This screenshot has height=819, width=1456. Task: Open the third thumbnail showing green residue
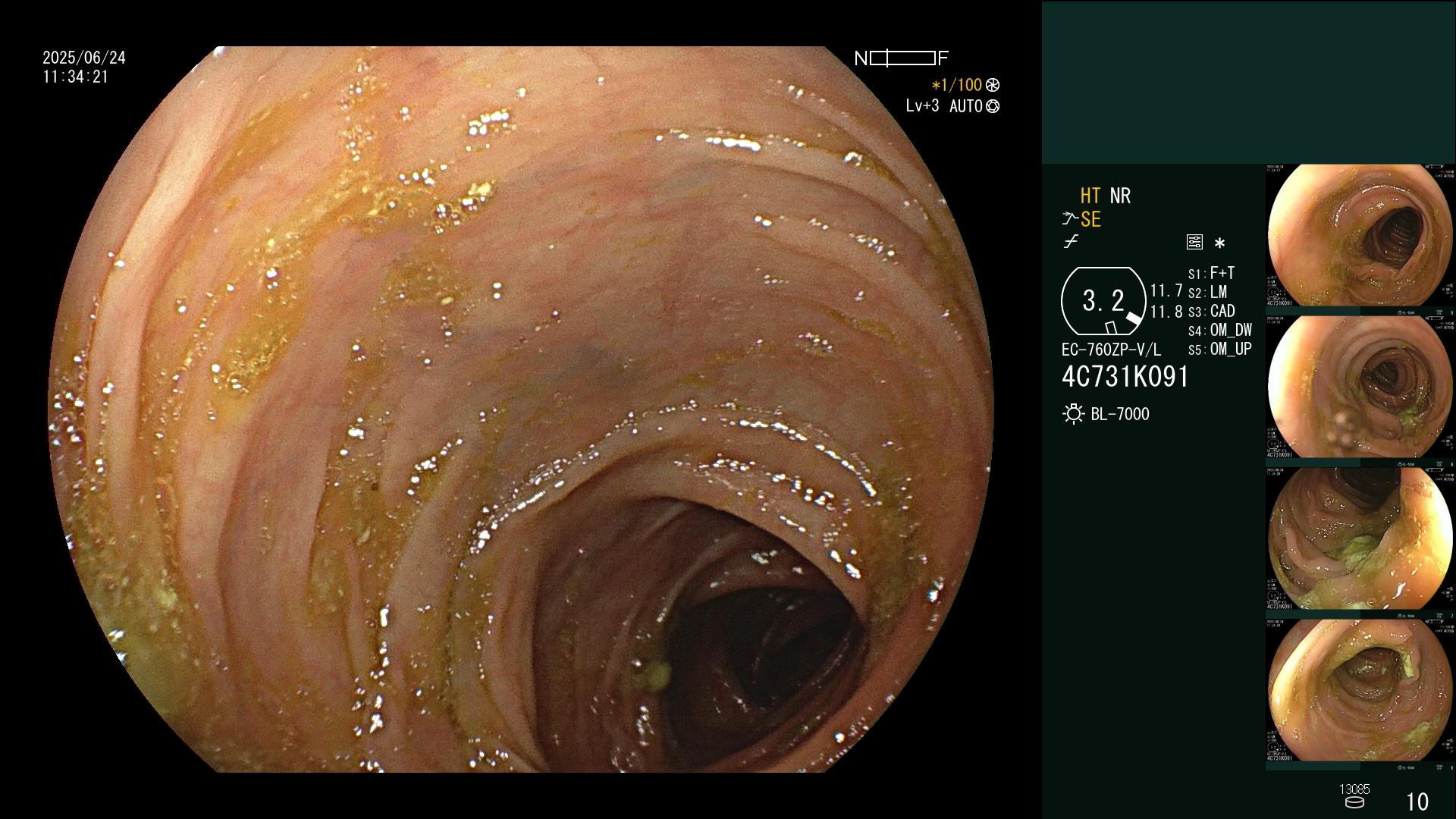tap(1360, 539)
